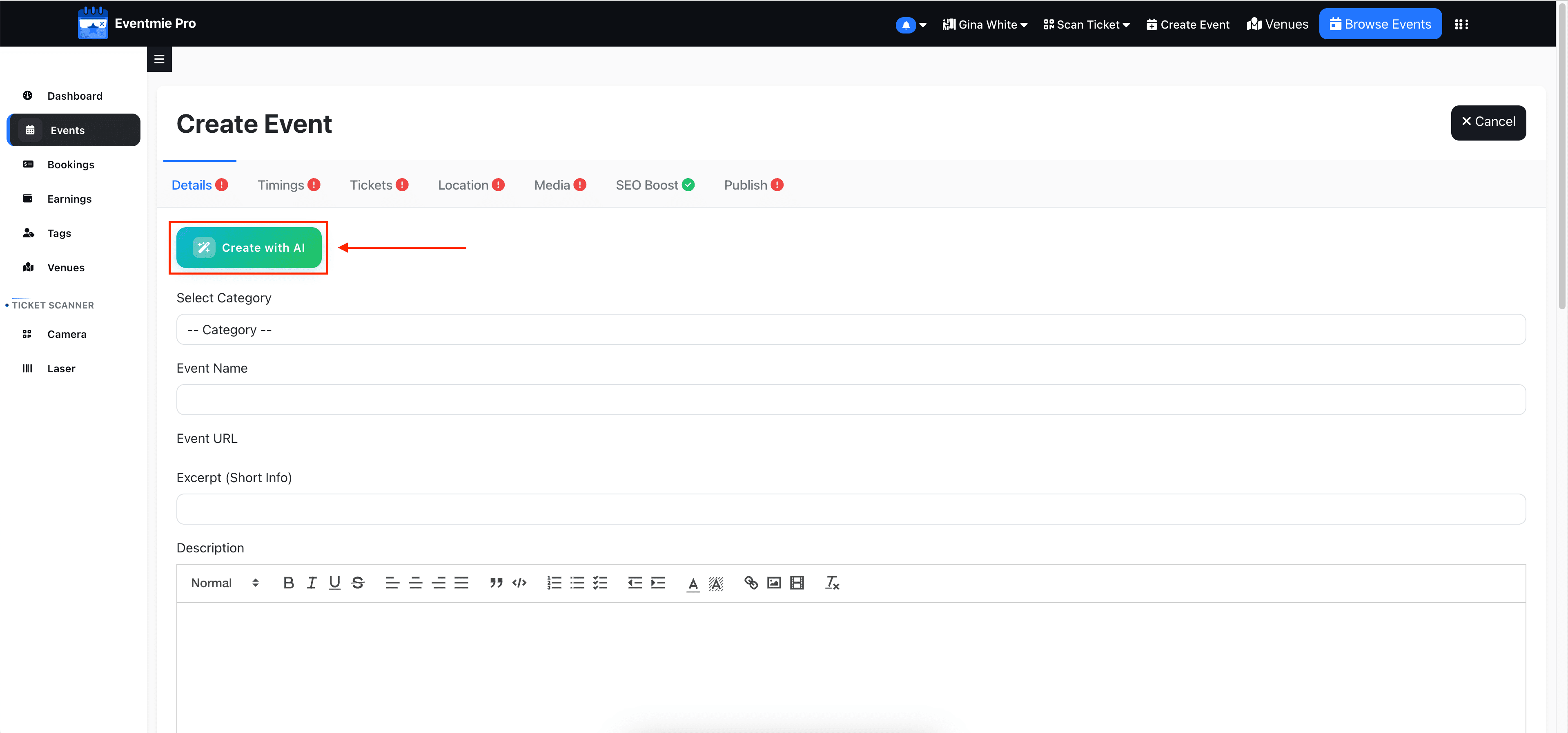Image resolution: width=1568 pixels, height=733 pixels.
Task: Open the SEO Boost tab
Action: (x=654, y=185)
